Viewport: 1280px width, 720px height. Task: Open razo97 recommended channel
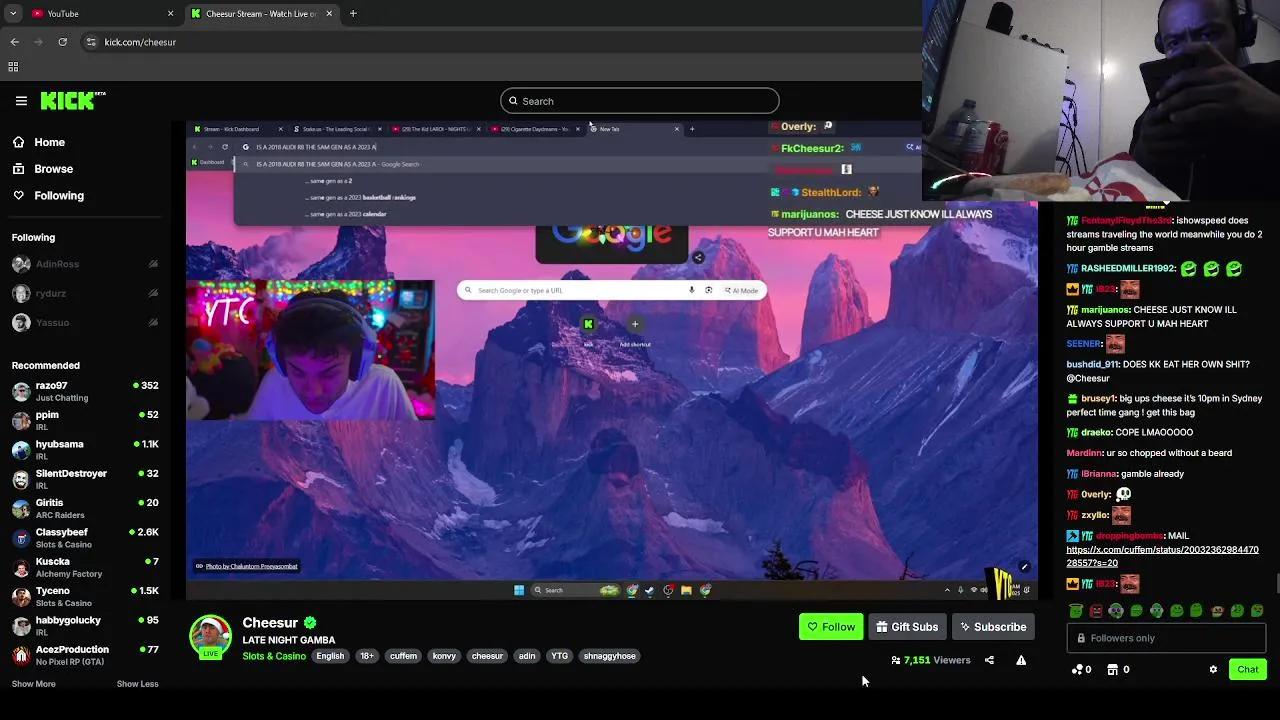click(85, 391)
